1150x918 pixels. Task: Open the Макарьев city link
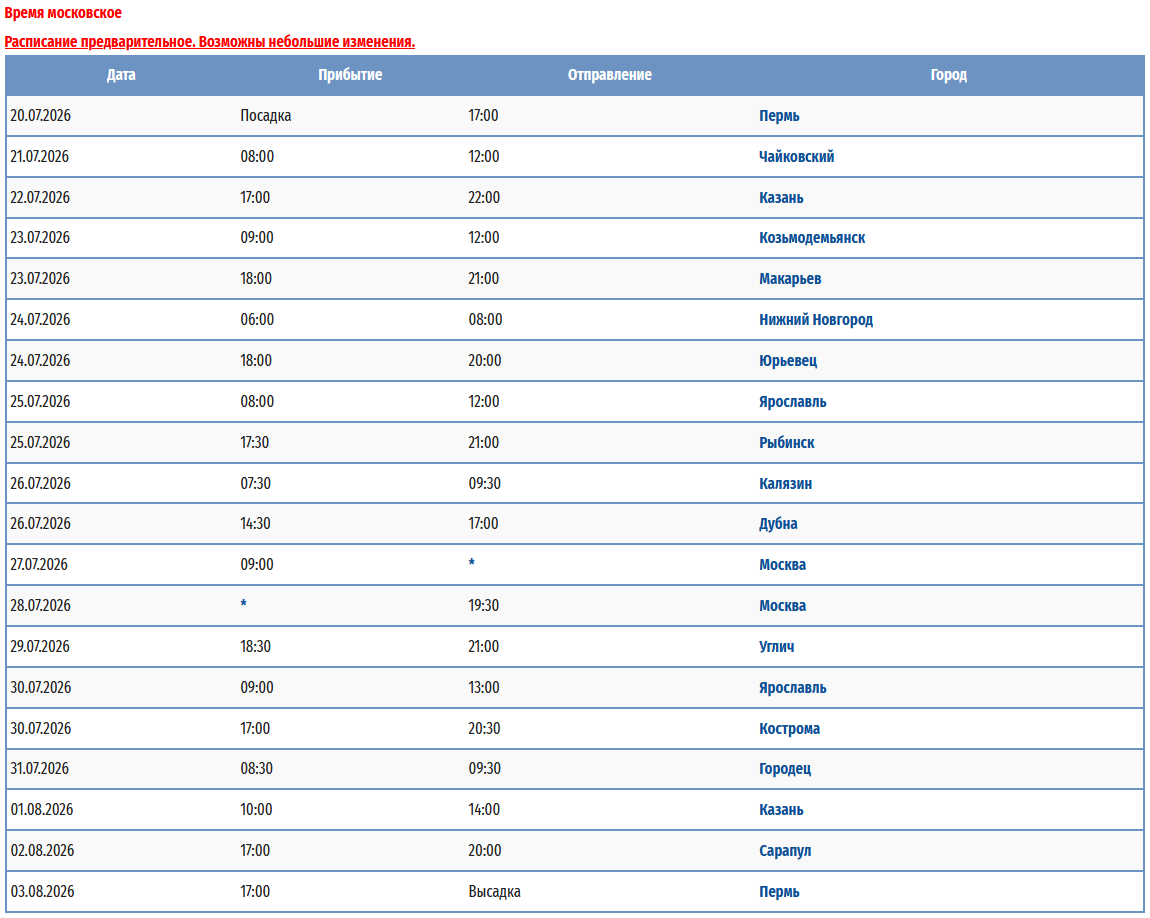coord(790,279)
